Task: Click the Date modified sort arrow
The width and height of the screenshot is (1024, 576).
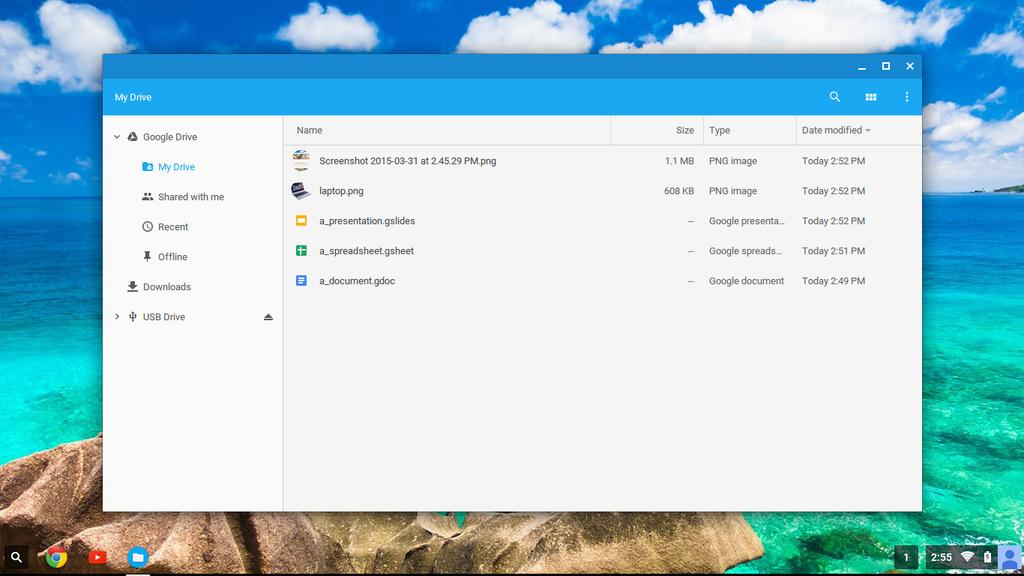Action: pyautogui.click(x=868, y=131)
